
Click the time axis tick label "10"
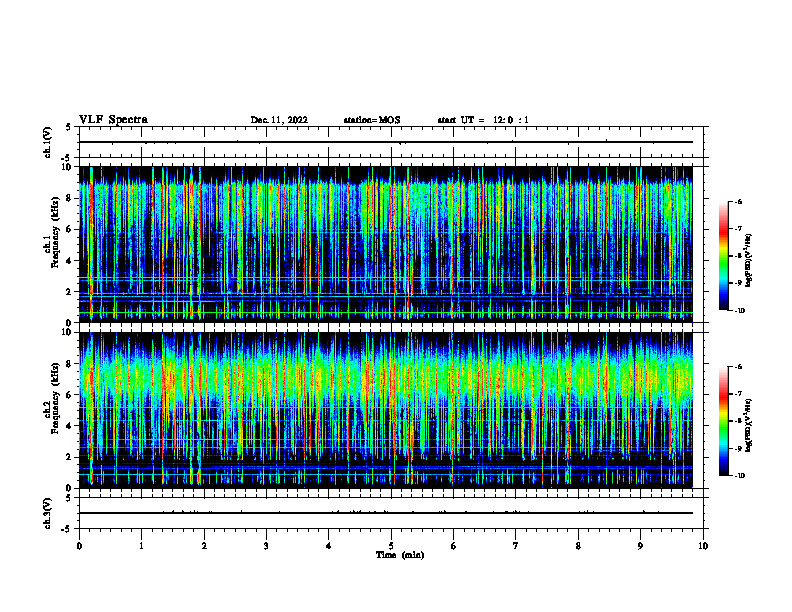[703, 546]
